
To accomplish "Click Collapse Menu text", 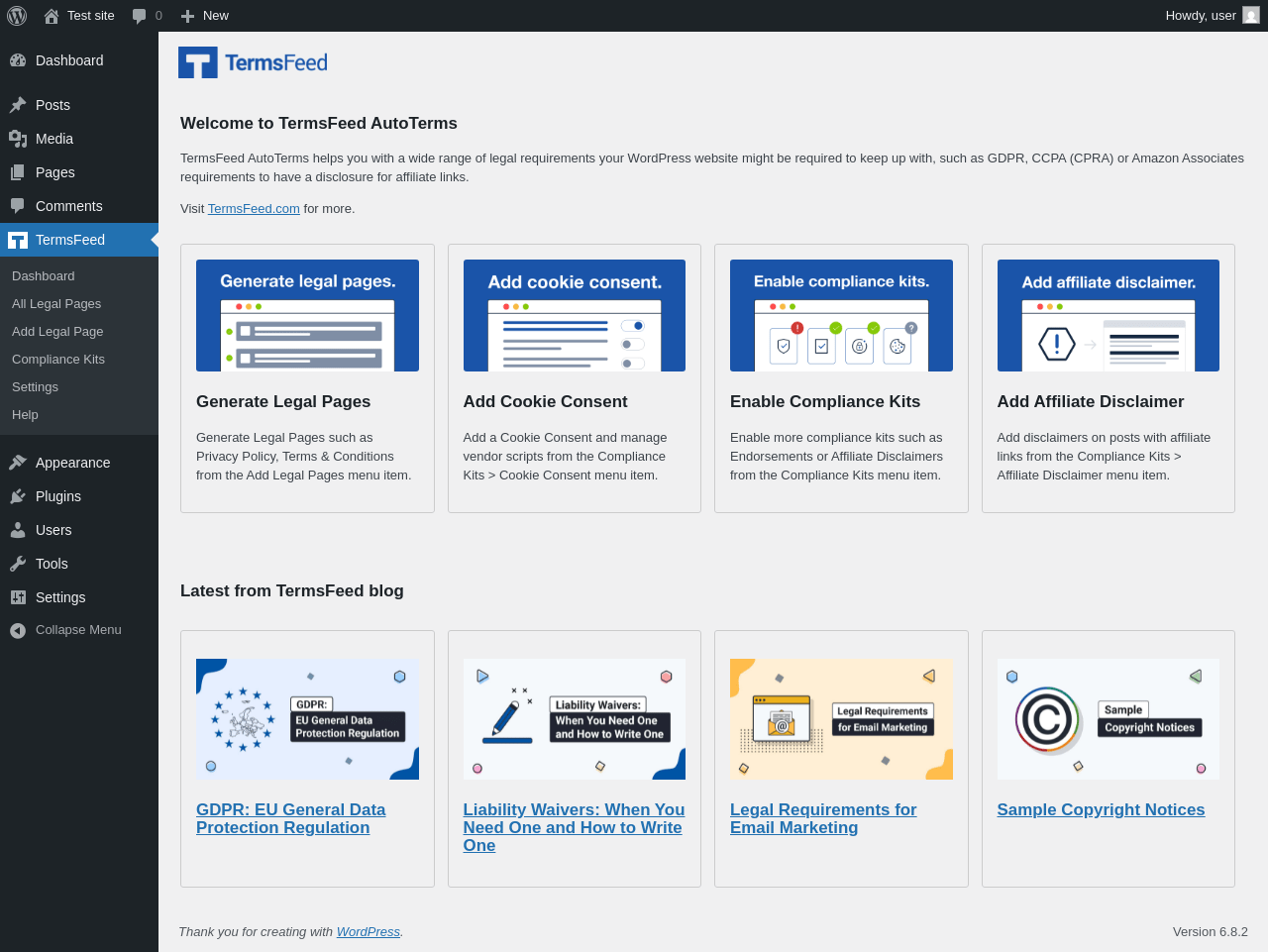I will (x=78, y=630).
